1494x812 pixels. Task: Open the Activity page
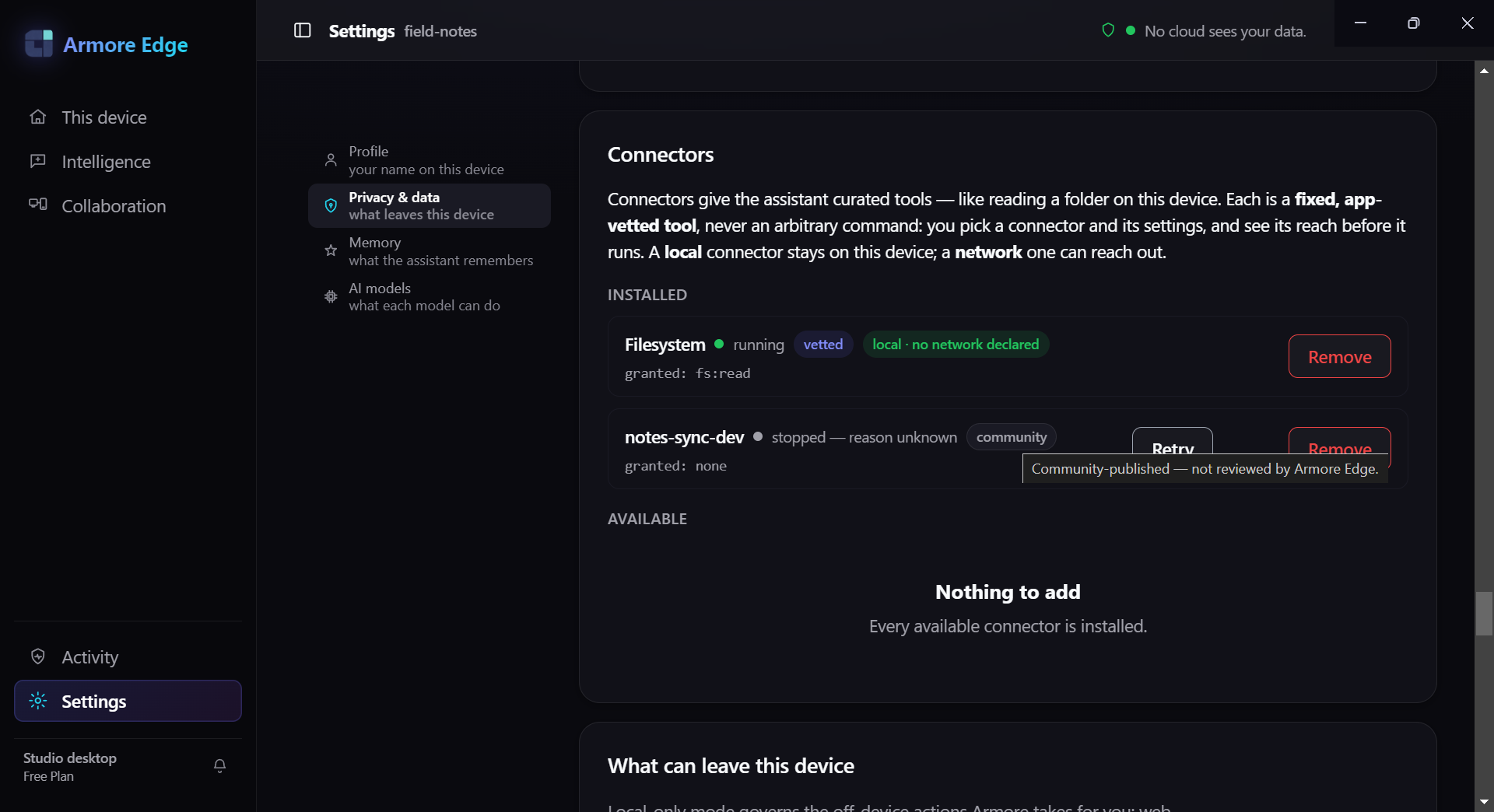[128, 657]
